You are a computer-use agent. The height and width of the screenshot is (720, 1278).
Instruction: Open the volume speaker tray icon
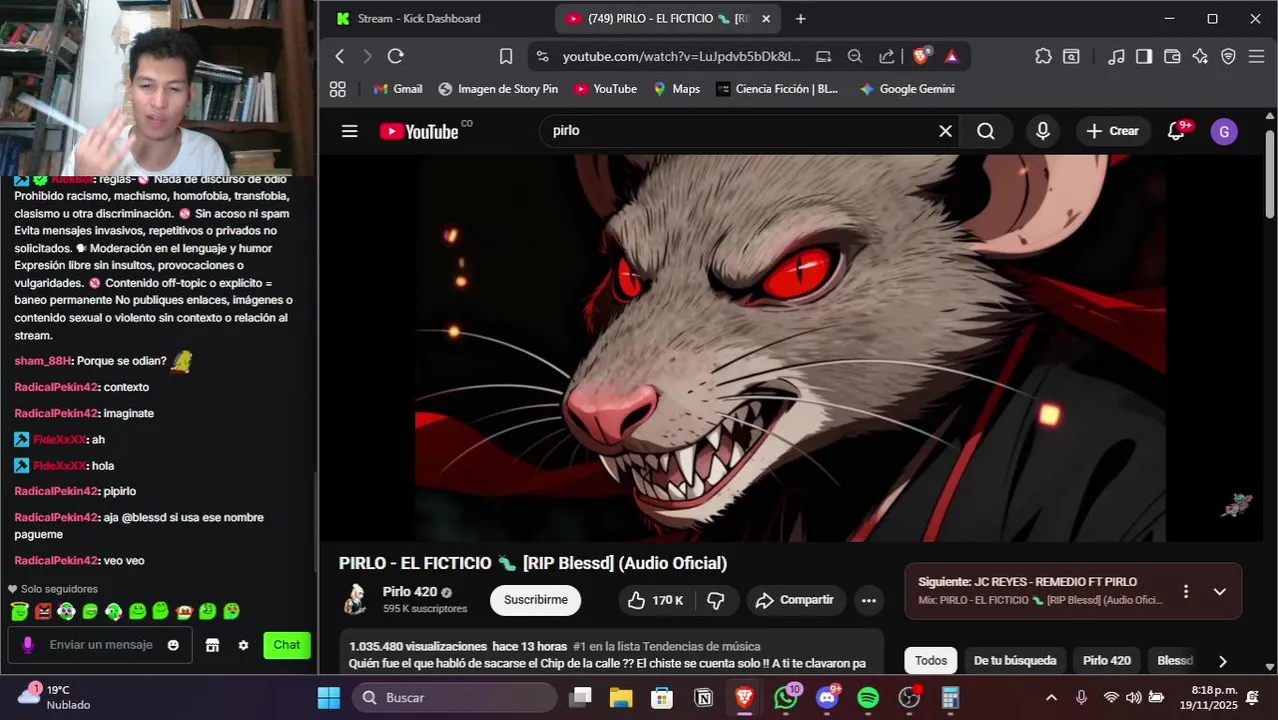[1133, 697]
